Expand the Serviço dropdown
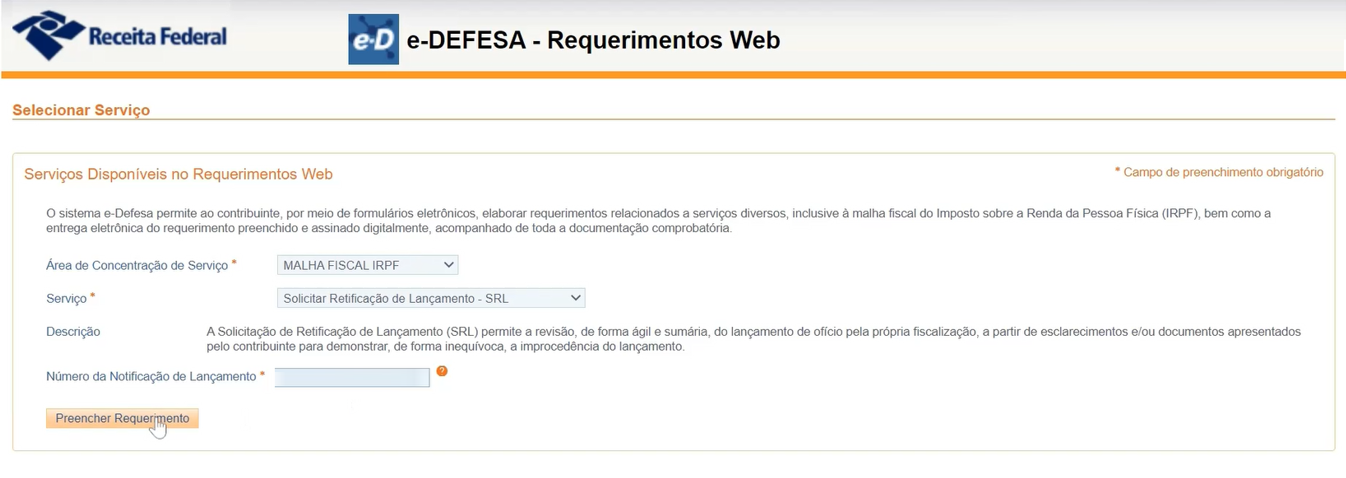This screenshot has height=478, width=1346. (x=431, y=298)
